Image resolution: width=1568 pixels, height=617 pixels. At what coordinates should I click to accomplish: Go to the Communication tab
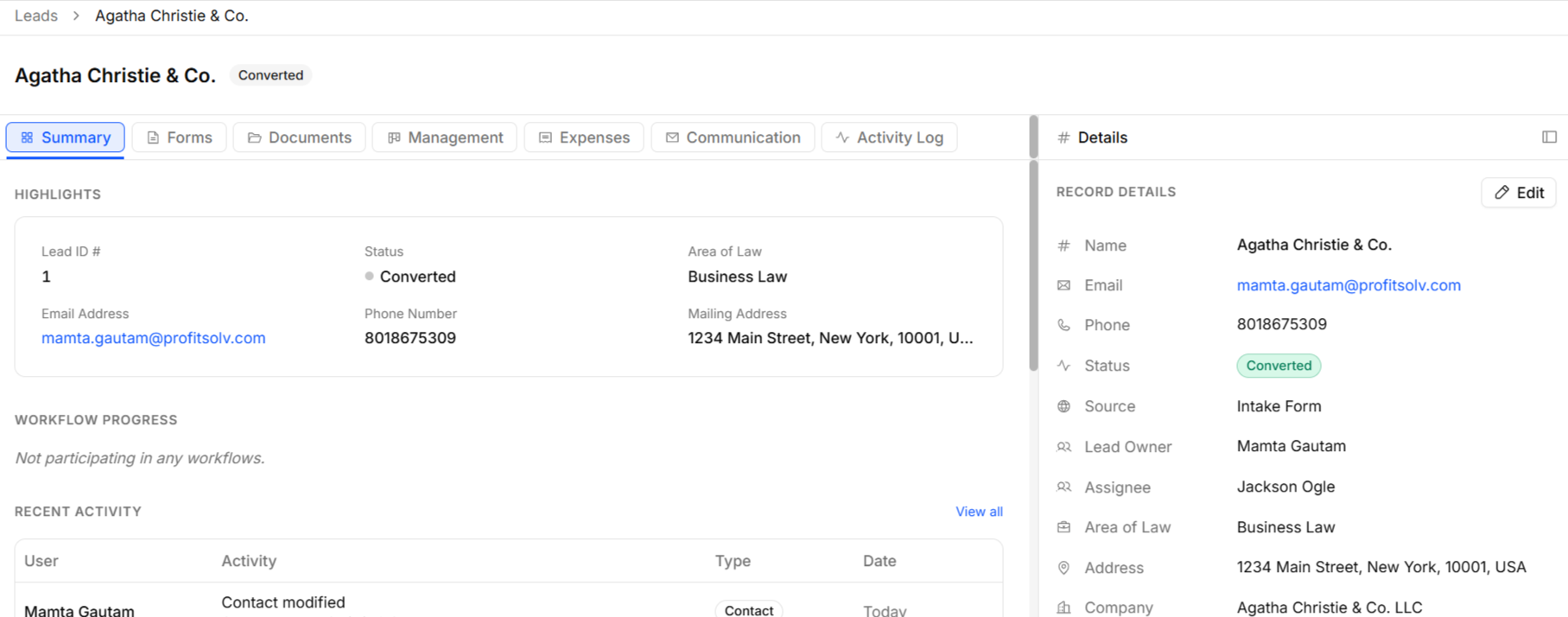pyautogui.click(x=733, y=137)
